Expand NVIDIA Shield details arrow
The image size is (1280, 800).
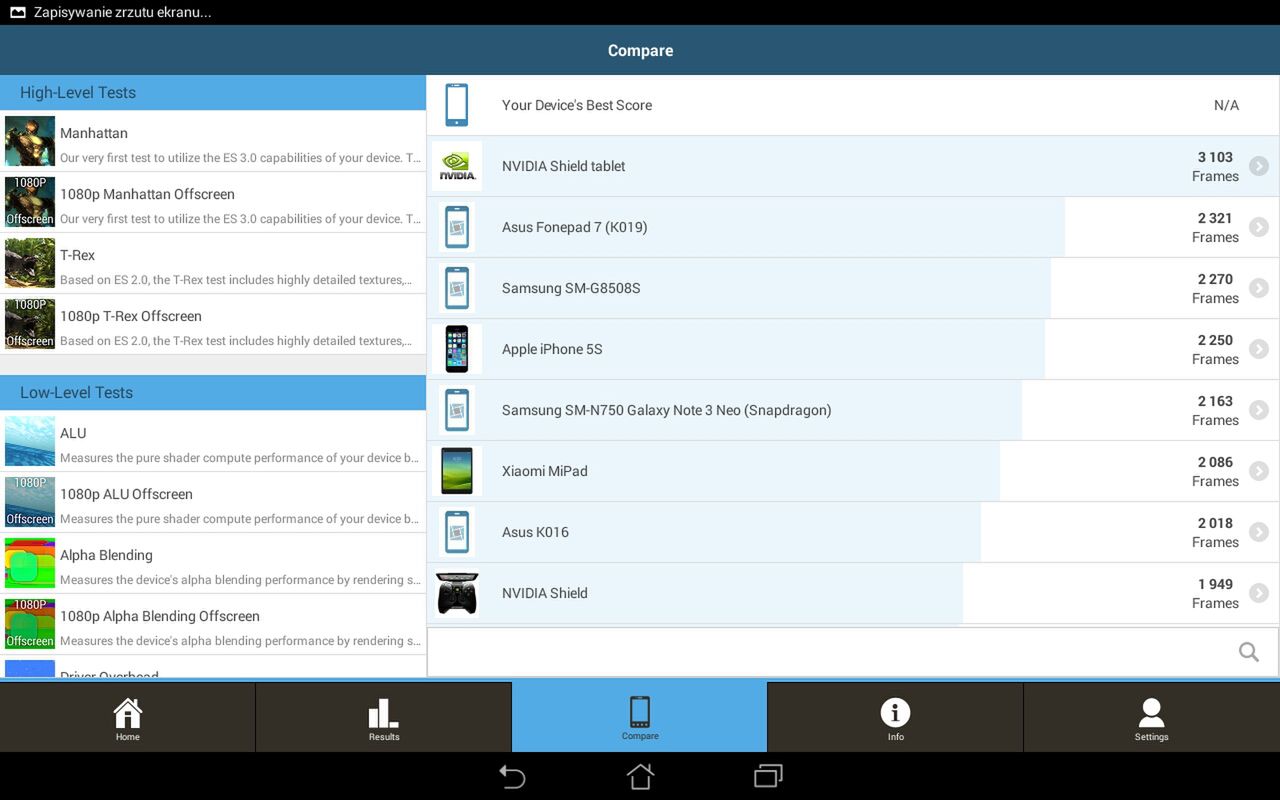click(1258, 593)
